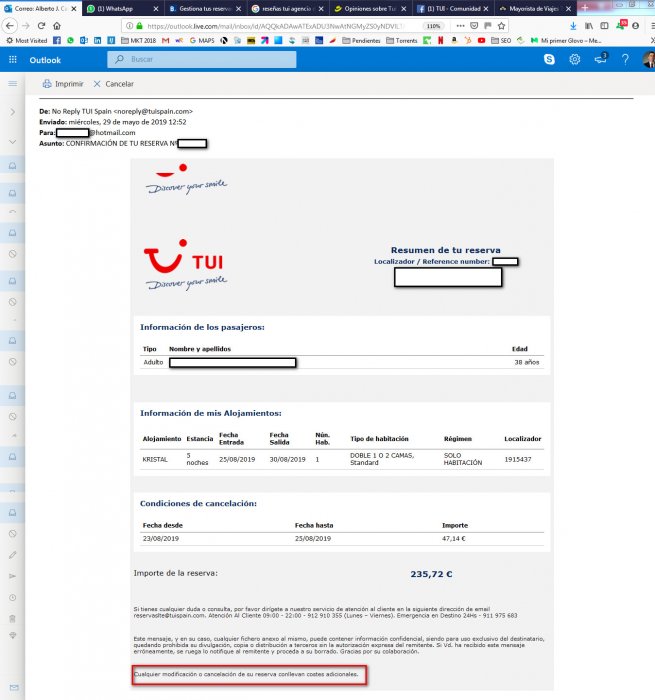The height and width of the screenshot is (700, 655).
Task: Open the Gmail bookmark icon
Action: 166,41
